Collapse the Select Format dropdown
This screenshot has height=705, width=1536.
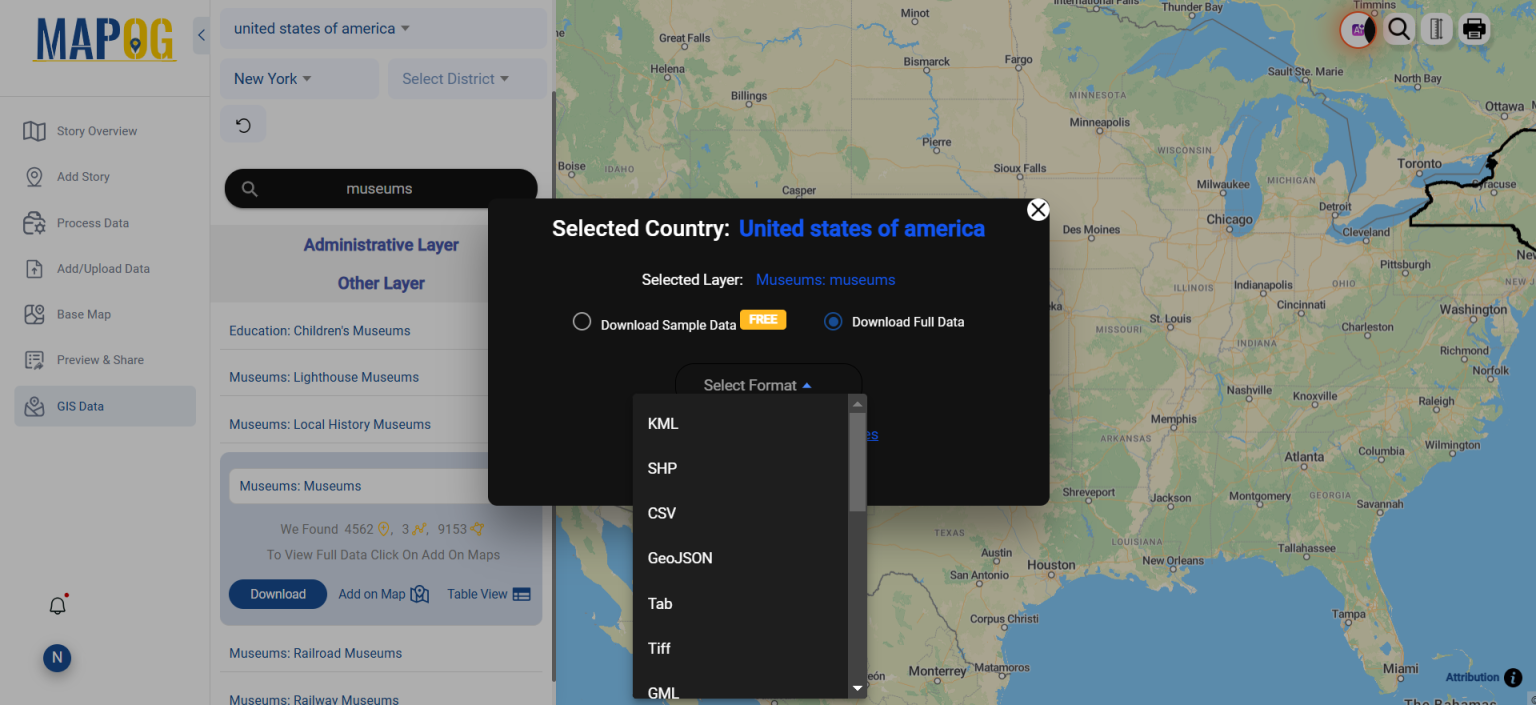click(768, 385)
